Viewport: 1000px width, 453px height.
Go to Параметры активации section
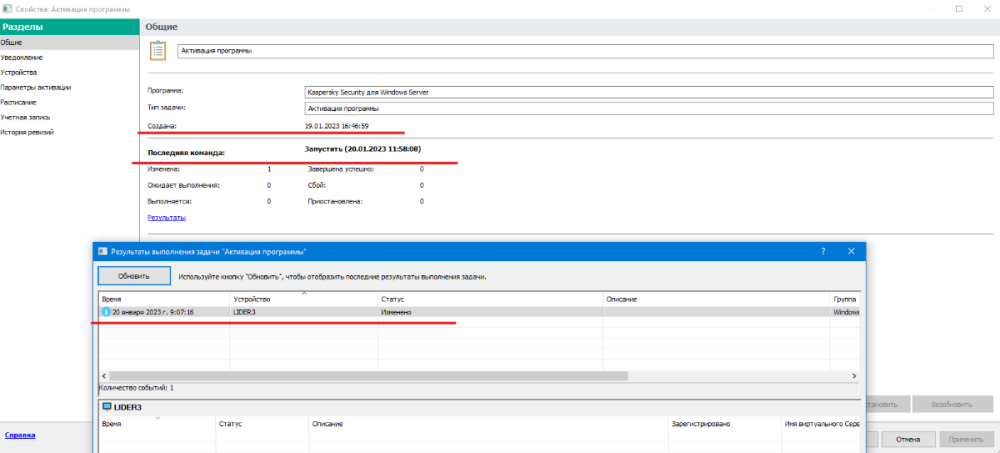coord(35,87)
